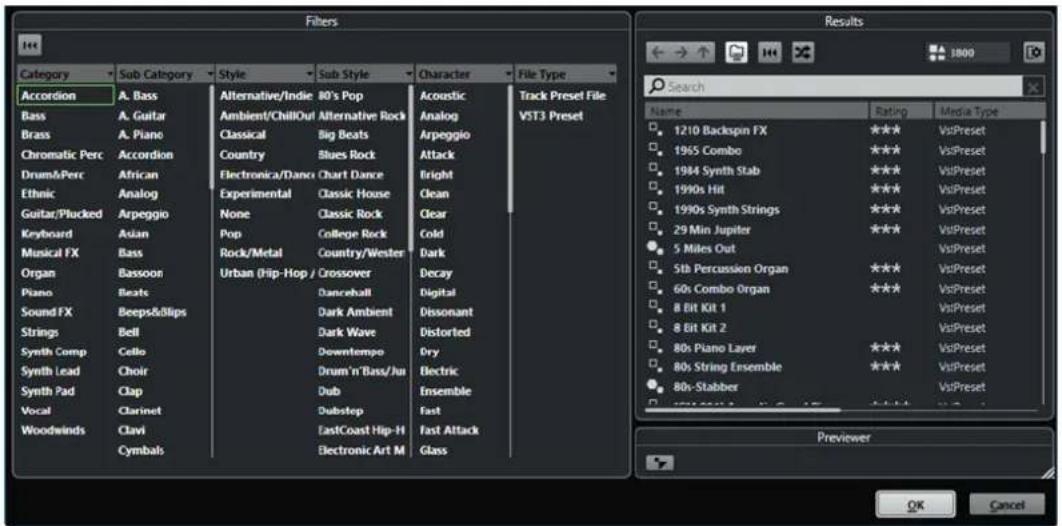This screenshot has width=1062, height=526.
Task: Click the Sub Style list scrollbar
Action: point(410,169)
